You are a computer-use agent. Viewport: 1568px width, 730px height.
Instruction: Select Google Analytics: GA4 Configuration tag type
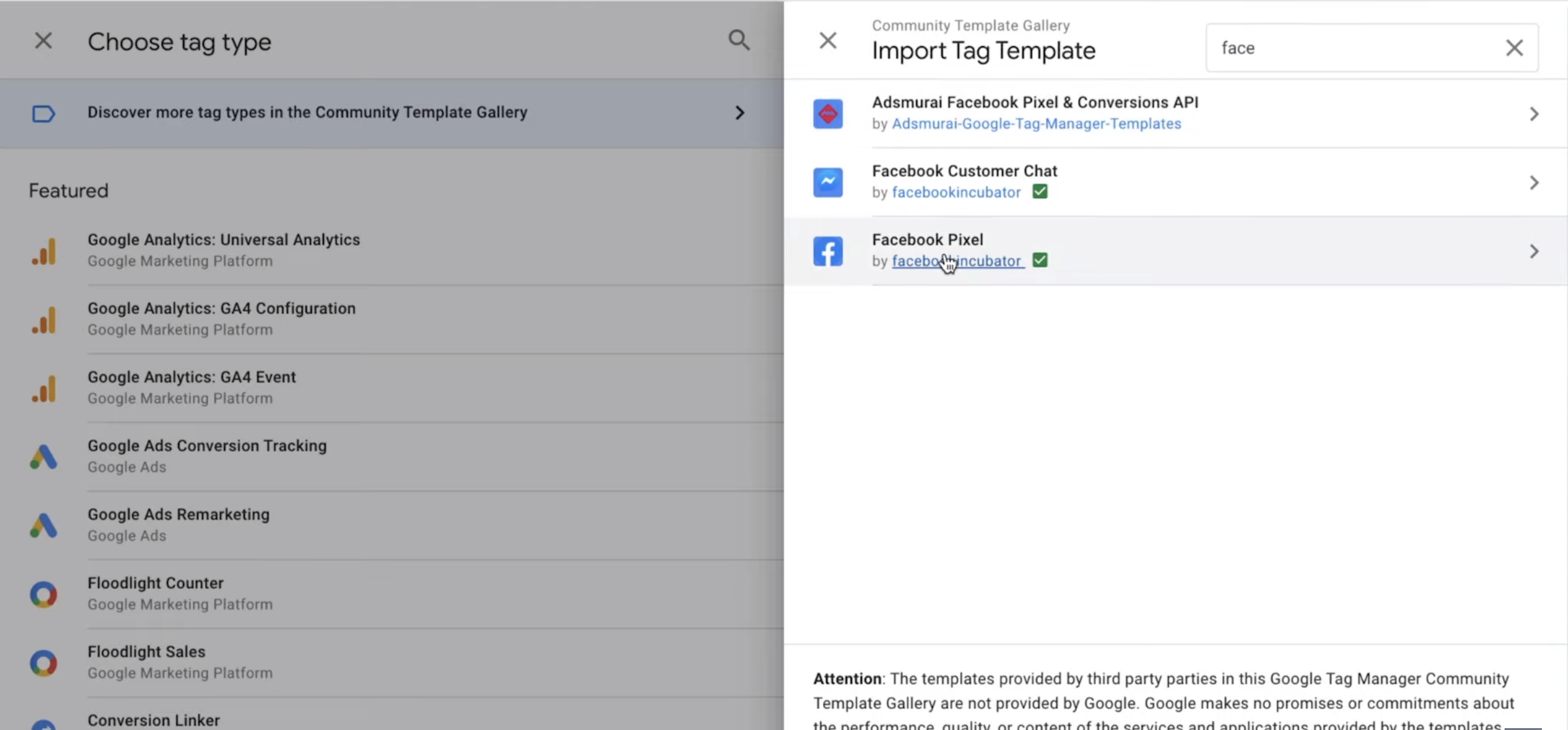tap(392, 320)
